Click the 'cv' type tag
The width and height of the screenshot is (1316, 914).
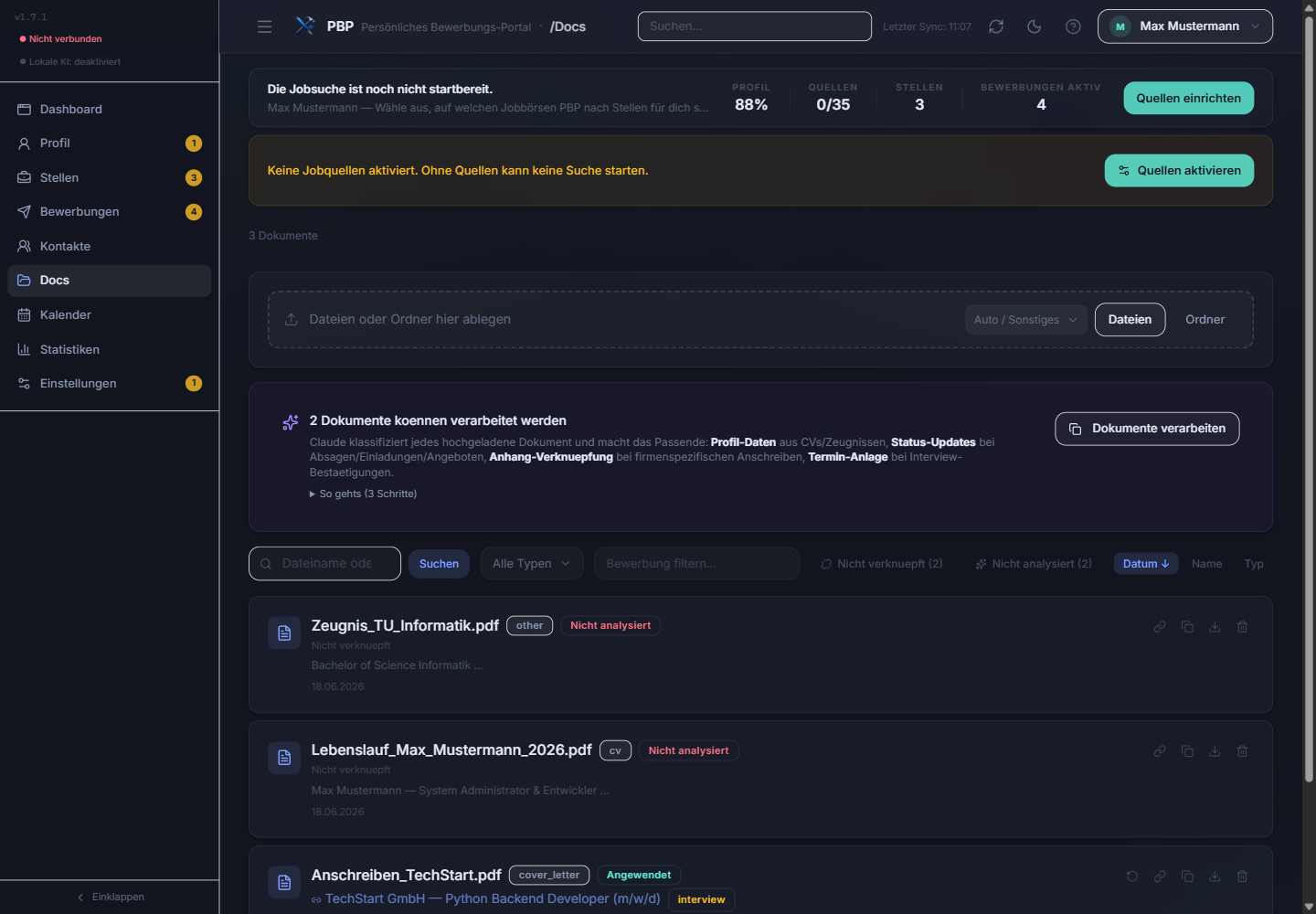pos(615,750)
